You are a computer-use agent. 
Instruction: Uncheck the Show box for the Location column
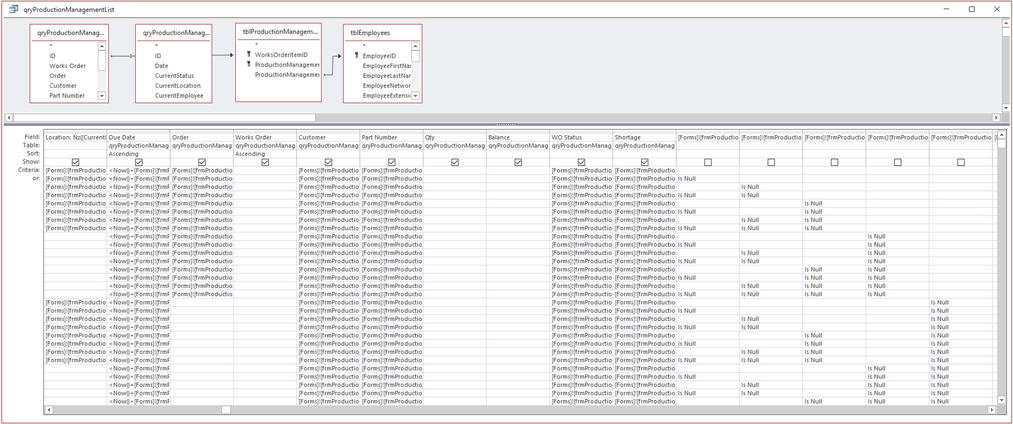pyautogui.click(x=76, y=162)
